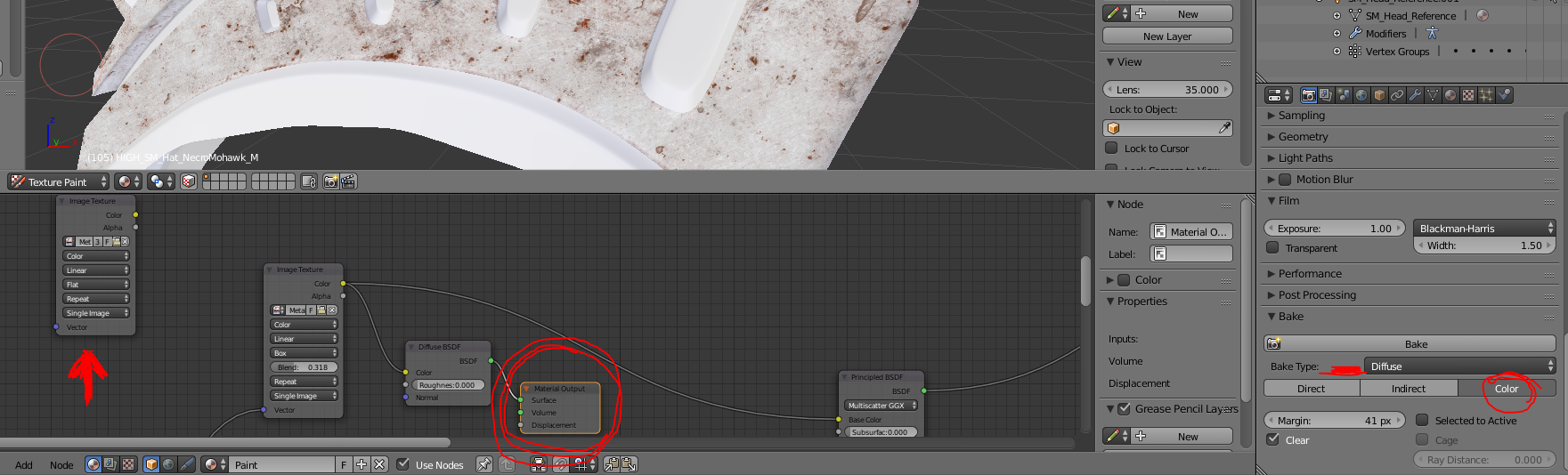Click OpenGL render animation clapper icon
Image resolution: width=1568 pixels, height=475 pixels.
click(348, 181)
